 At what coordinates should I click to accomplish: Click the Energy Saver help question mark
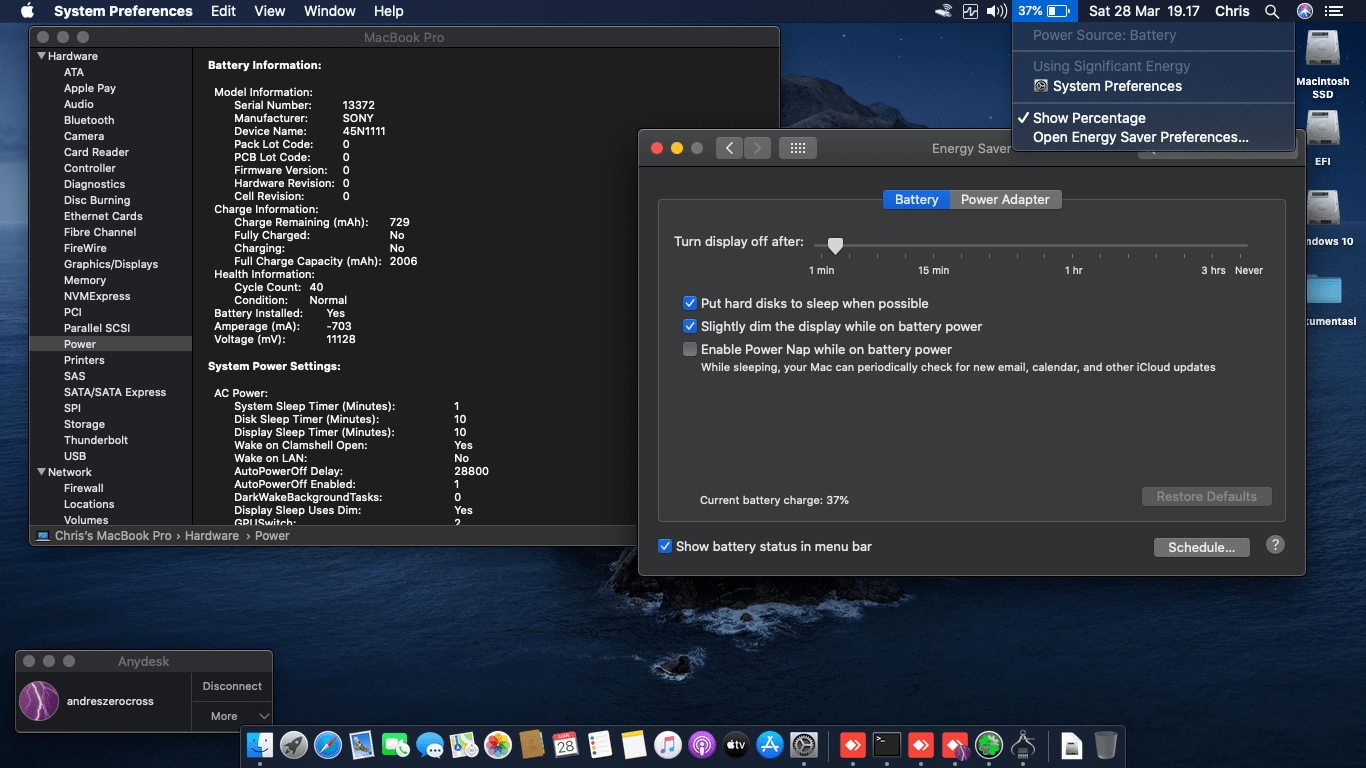tap(1275, 545)
